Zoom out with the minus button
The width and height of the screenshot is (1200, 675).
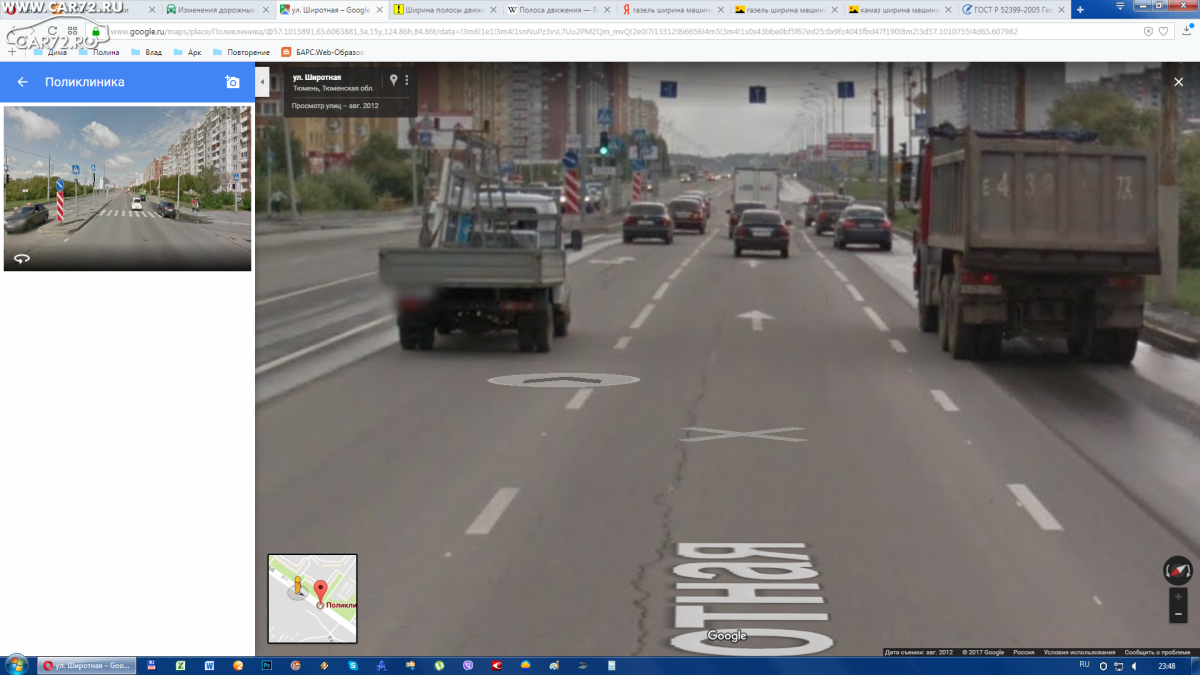point(1178,614)
